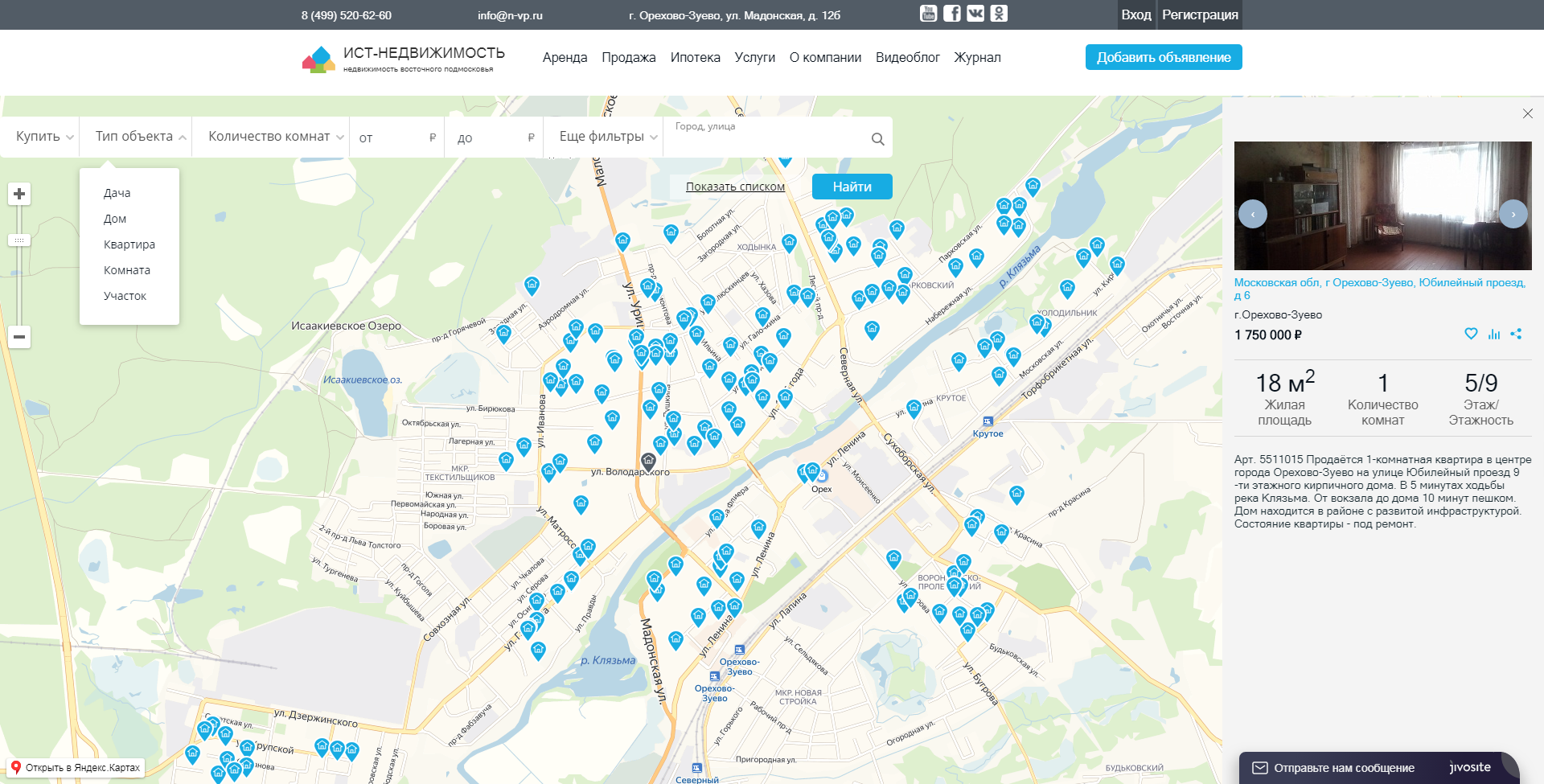
Task: Click the maximum price 'до' field
Action: pyautogui.click(x=493, y=138)
